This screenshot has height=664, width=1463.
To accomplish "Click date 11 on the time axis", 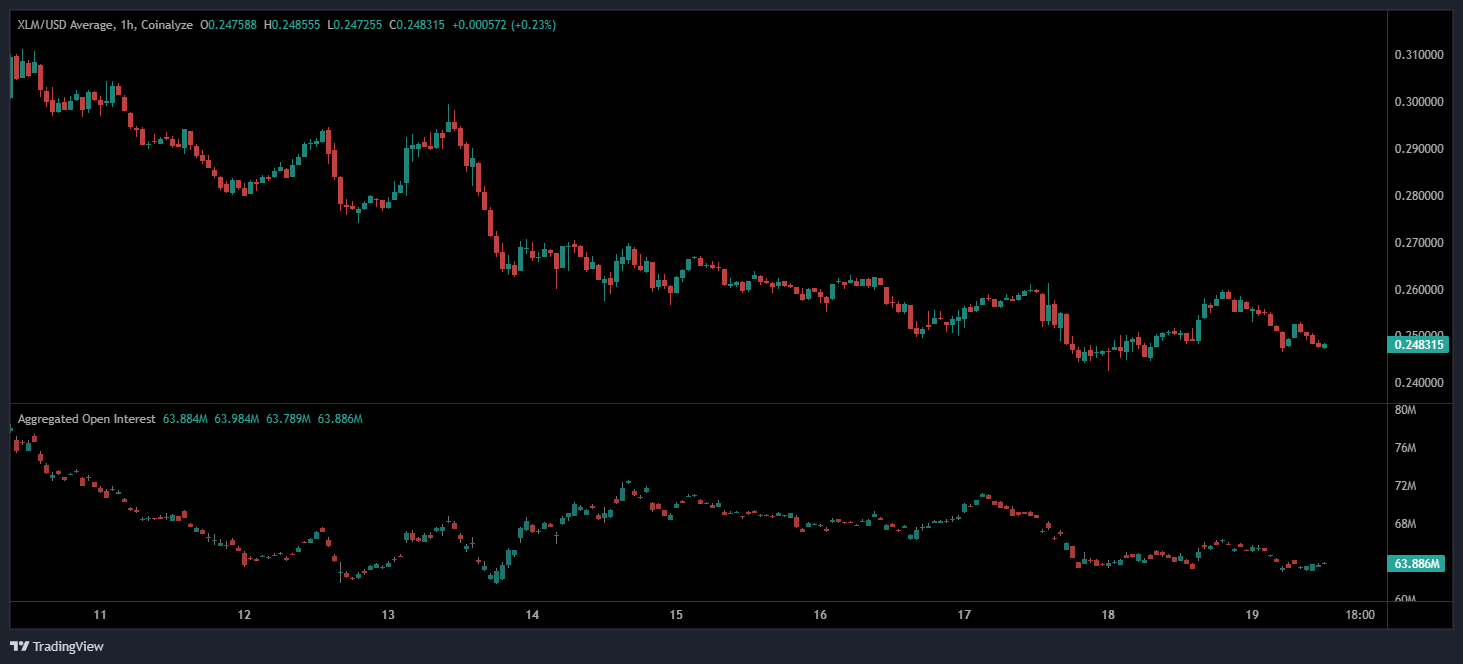I will 99,614.
